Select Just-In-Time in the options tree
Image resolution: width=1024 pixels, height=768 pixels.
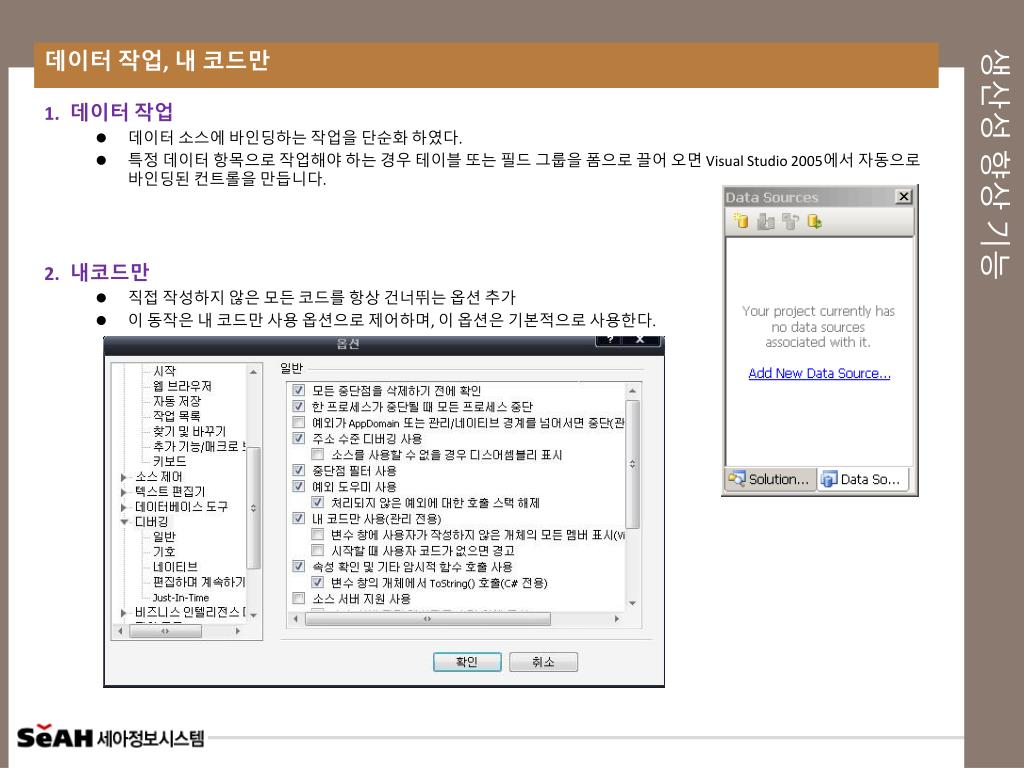point(181,598)
